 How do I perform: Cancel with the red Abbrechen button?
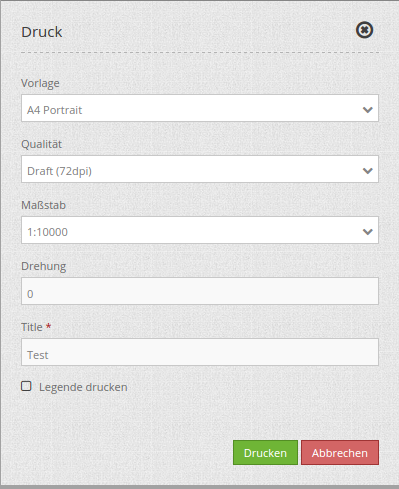coord(340,453)
